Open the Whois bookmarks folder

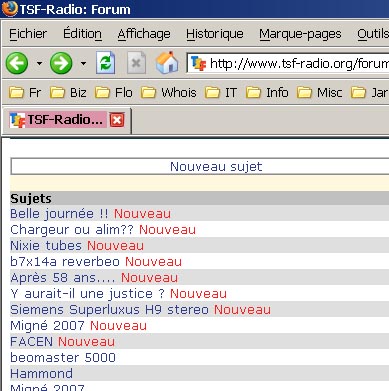[169, 92]
